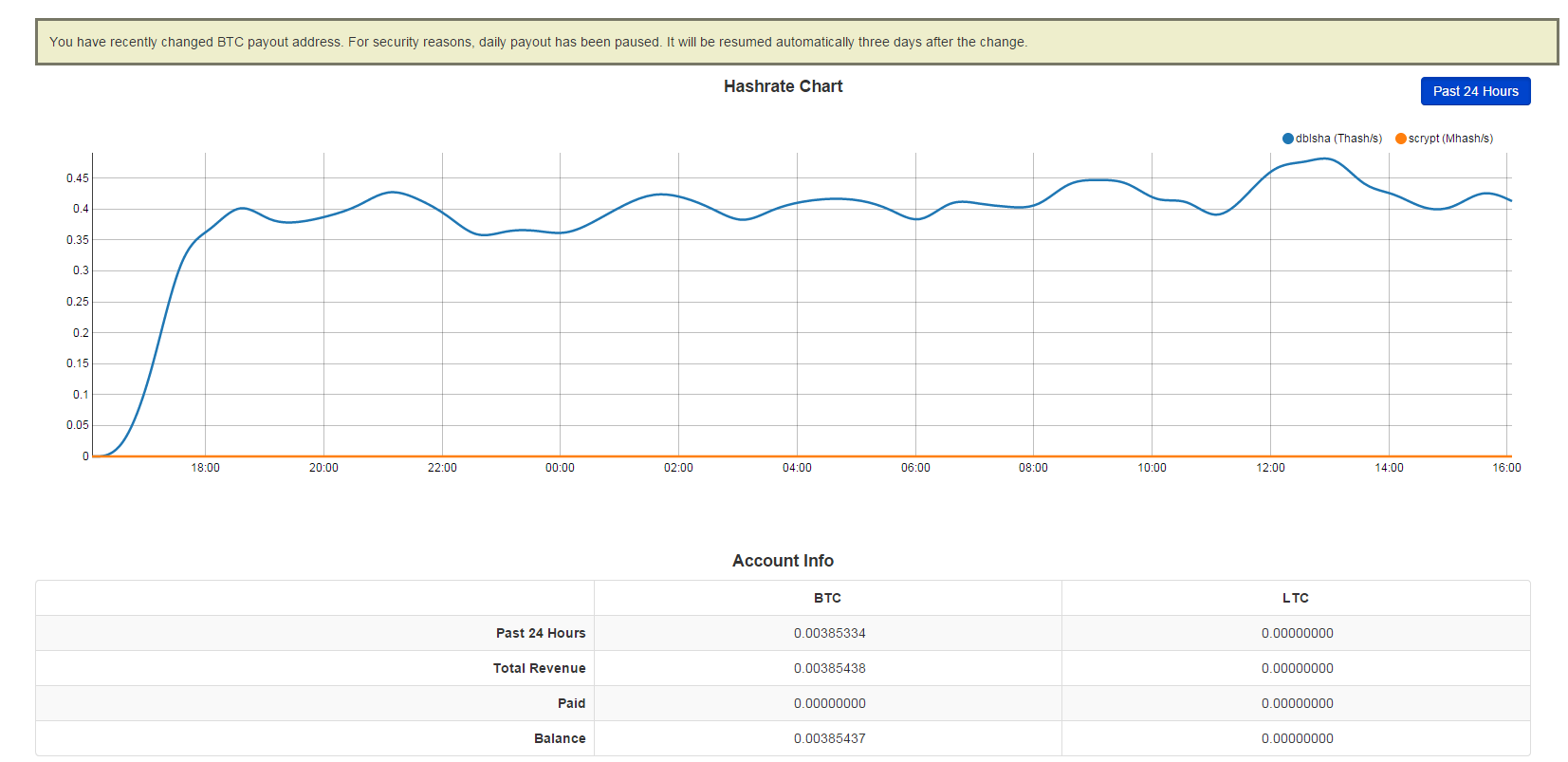Click the BTC payout address security notice
Screen dimensions: 1568x762
click(538, 42)
